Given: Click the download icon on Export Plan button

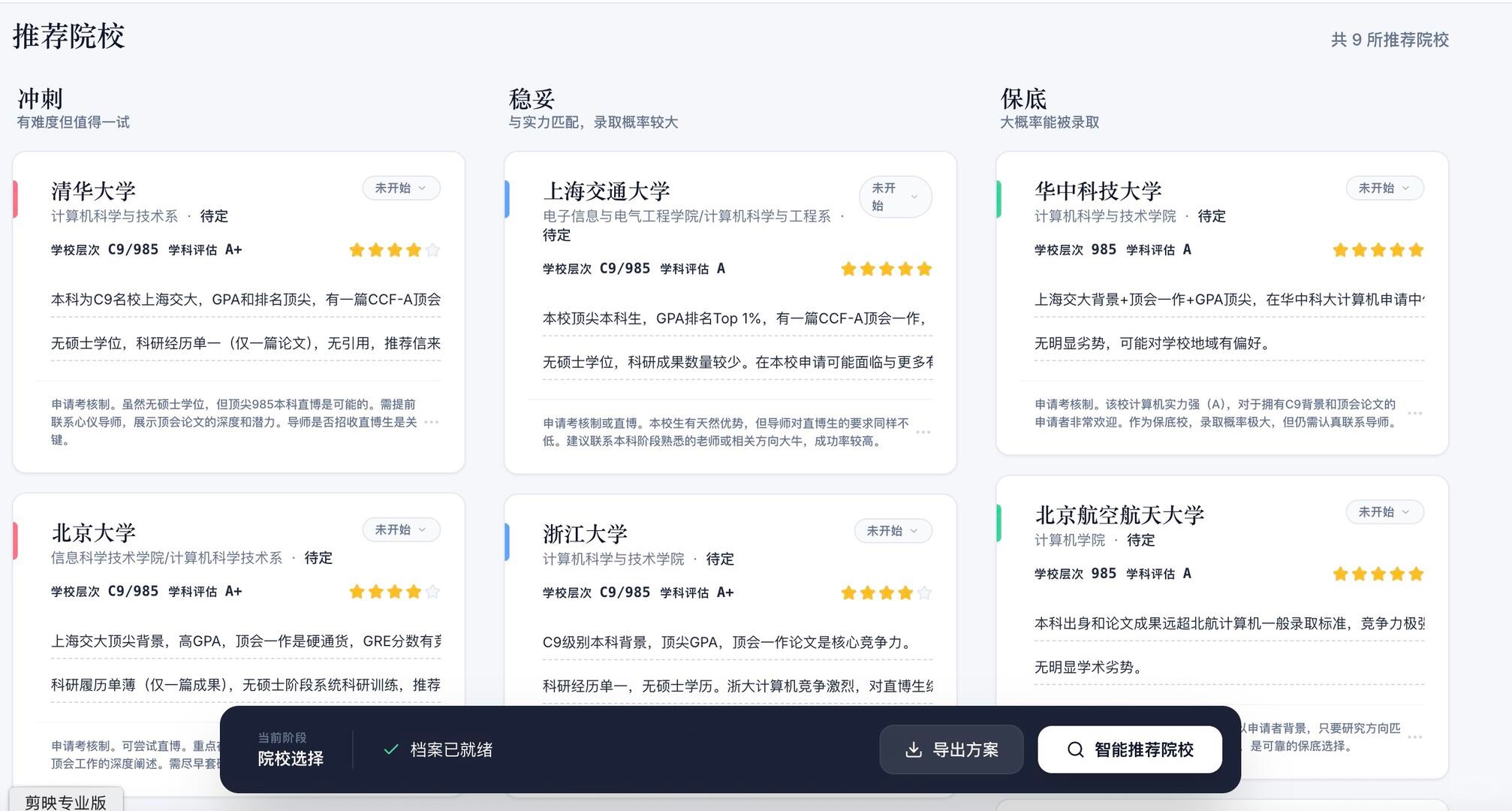Looking at the screenshot, I should 913,749.
